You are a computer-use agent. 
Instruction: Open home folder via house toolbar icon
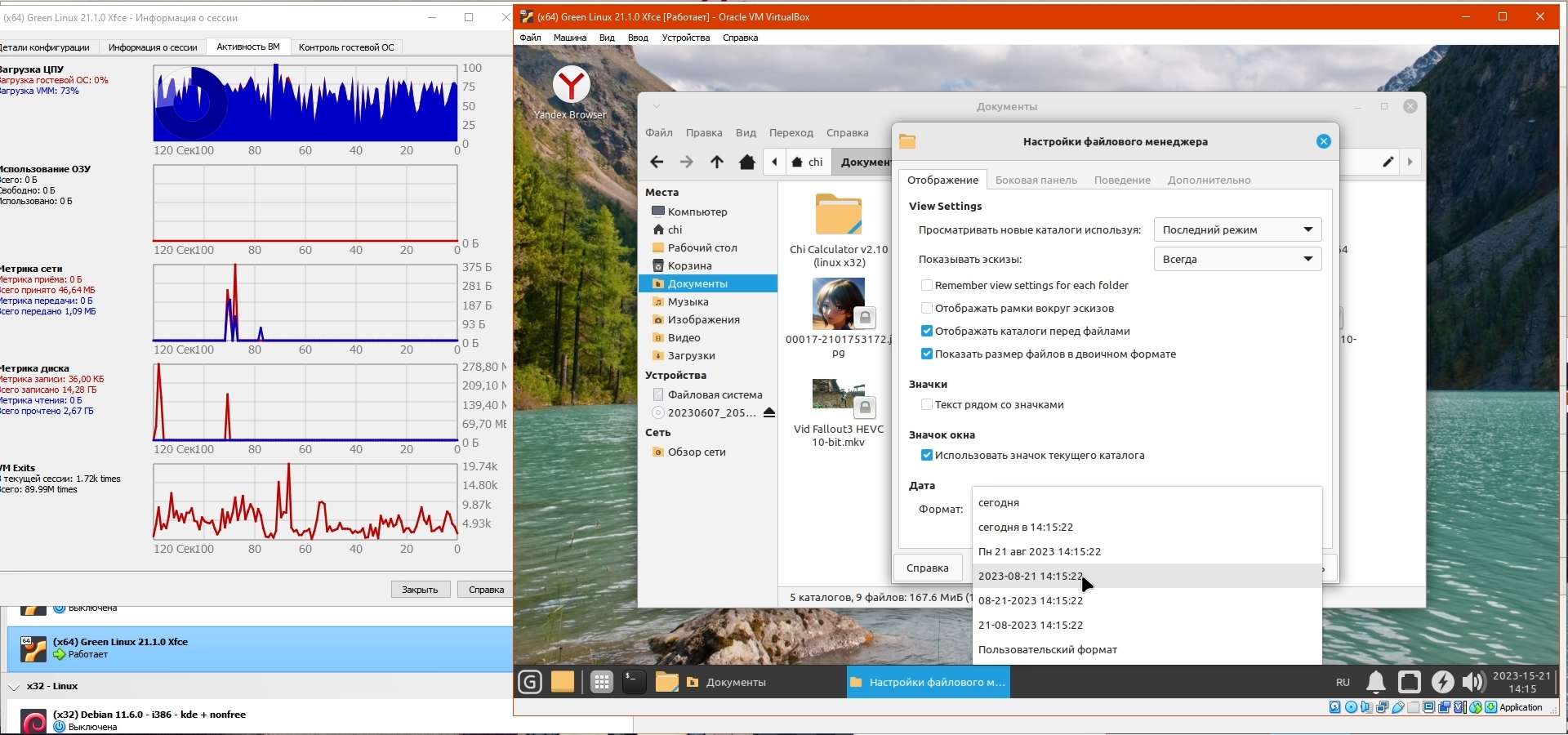[746, 162]
